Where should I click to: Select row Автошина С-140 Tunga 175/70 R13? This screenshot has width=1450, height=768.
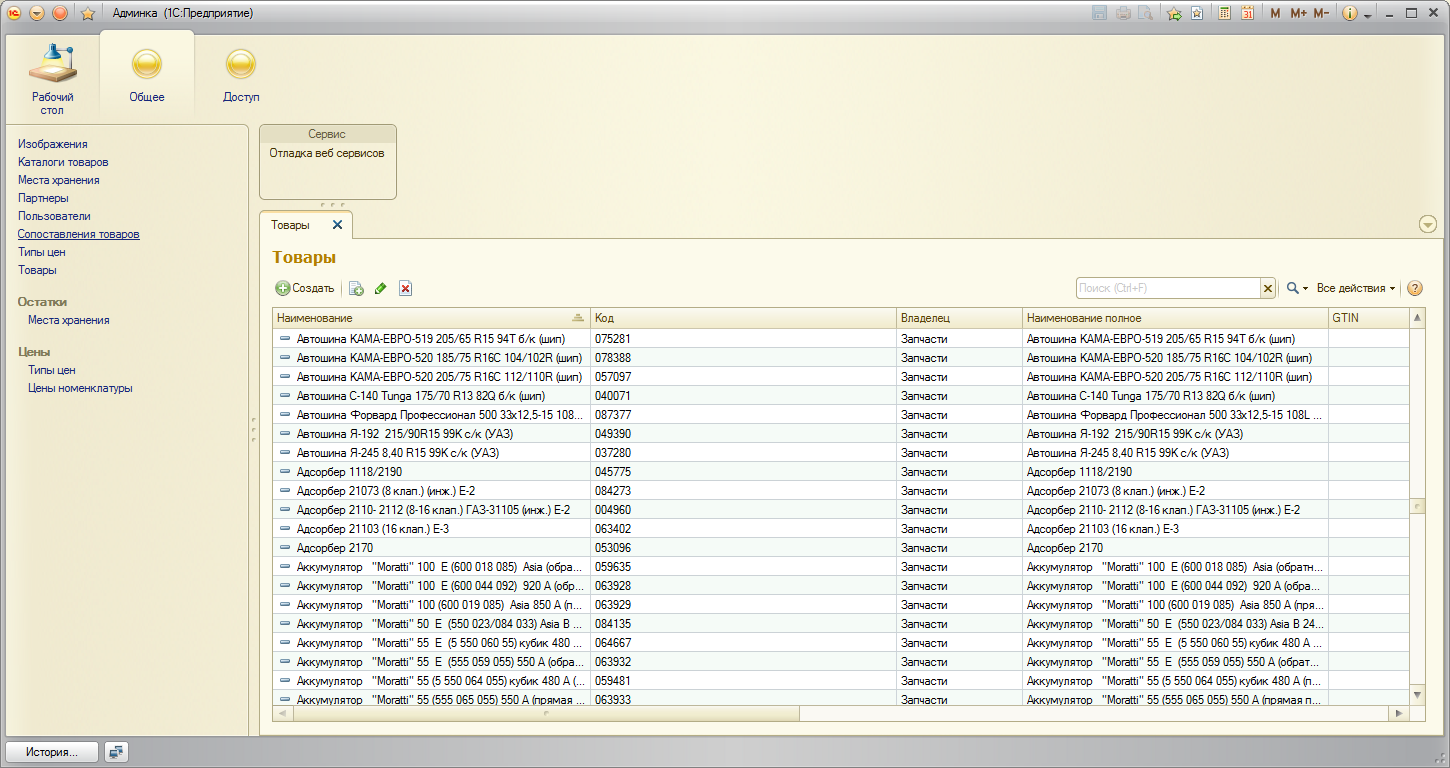[x=841, y=396]
